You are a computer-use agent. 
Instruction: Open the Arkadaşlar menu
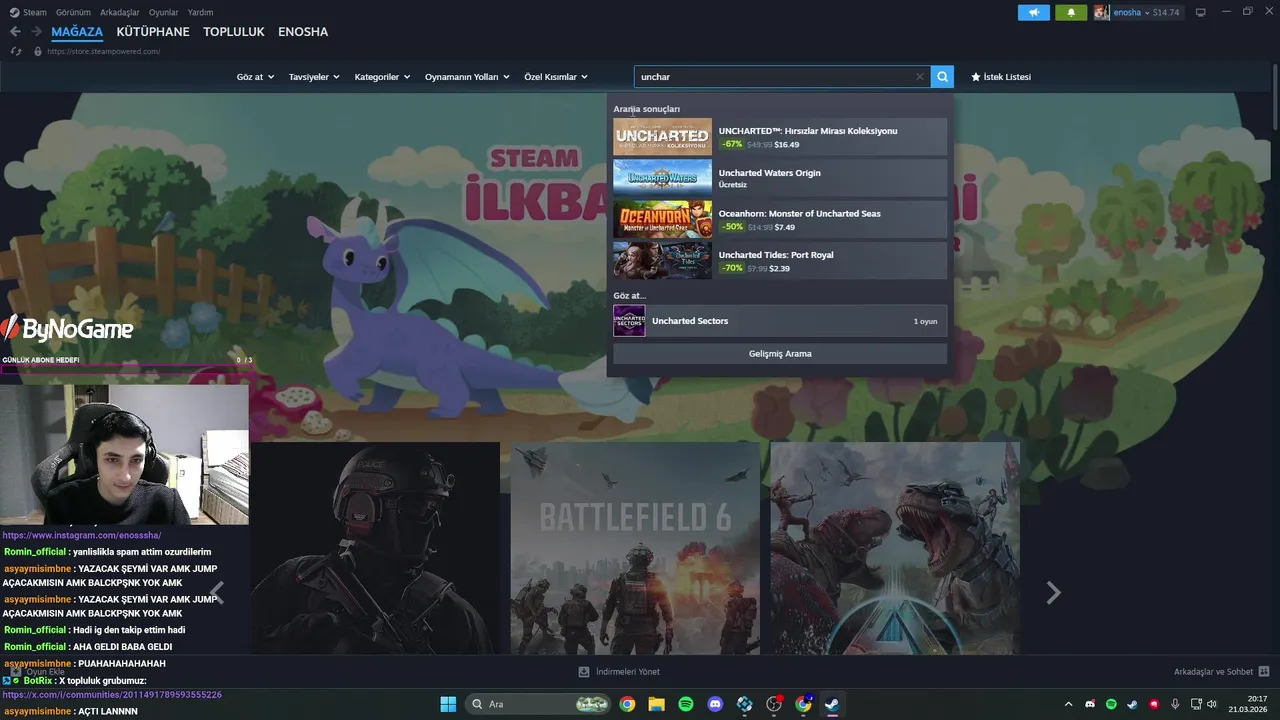click(119, 12)
